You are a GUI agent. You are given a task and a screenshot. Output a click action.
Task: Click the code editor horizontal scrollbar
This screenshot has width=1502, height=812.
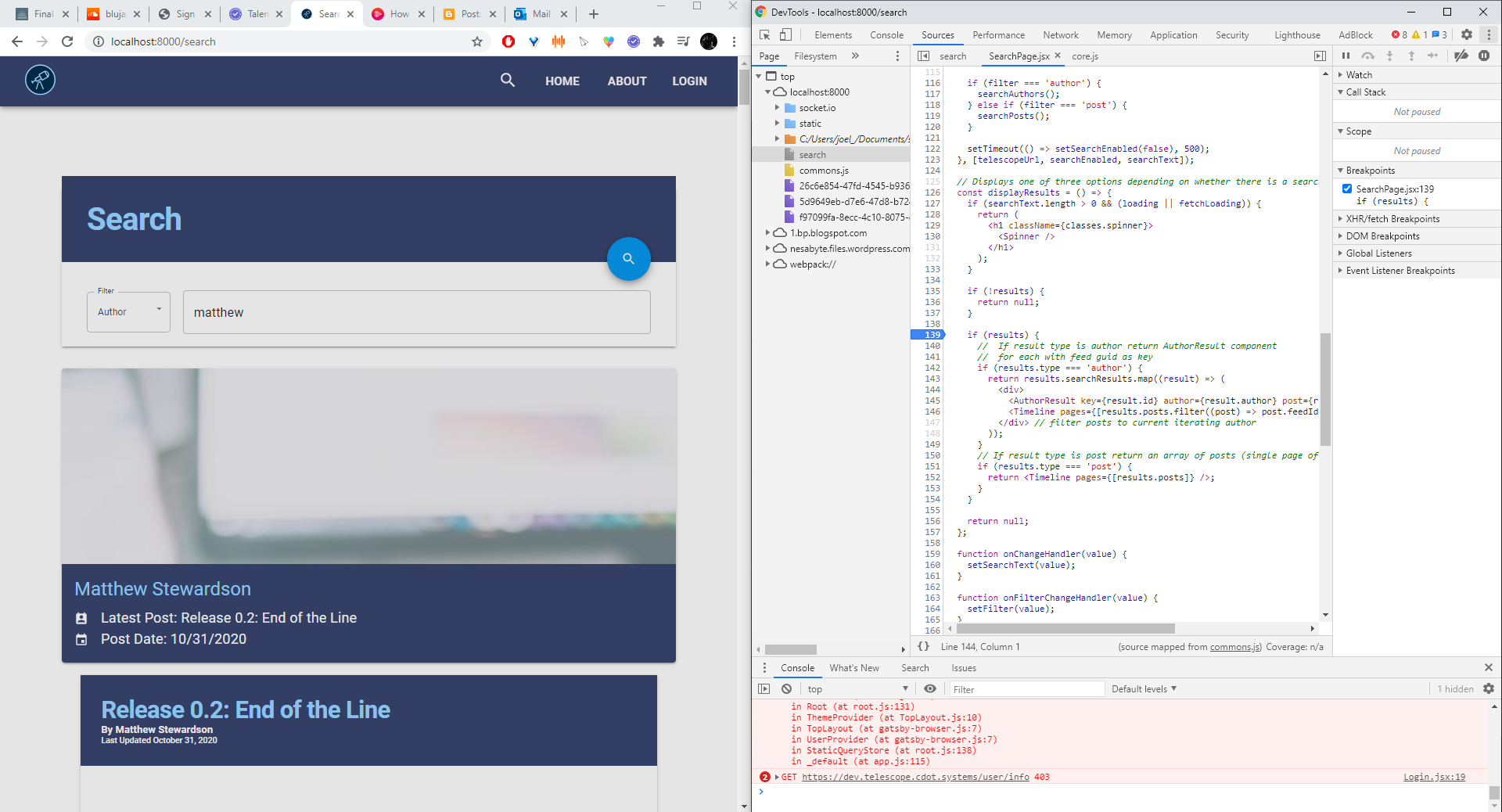tap(1065, 628)
